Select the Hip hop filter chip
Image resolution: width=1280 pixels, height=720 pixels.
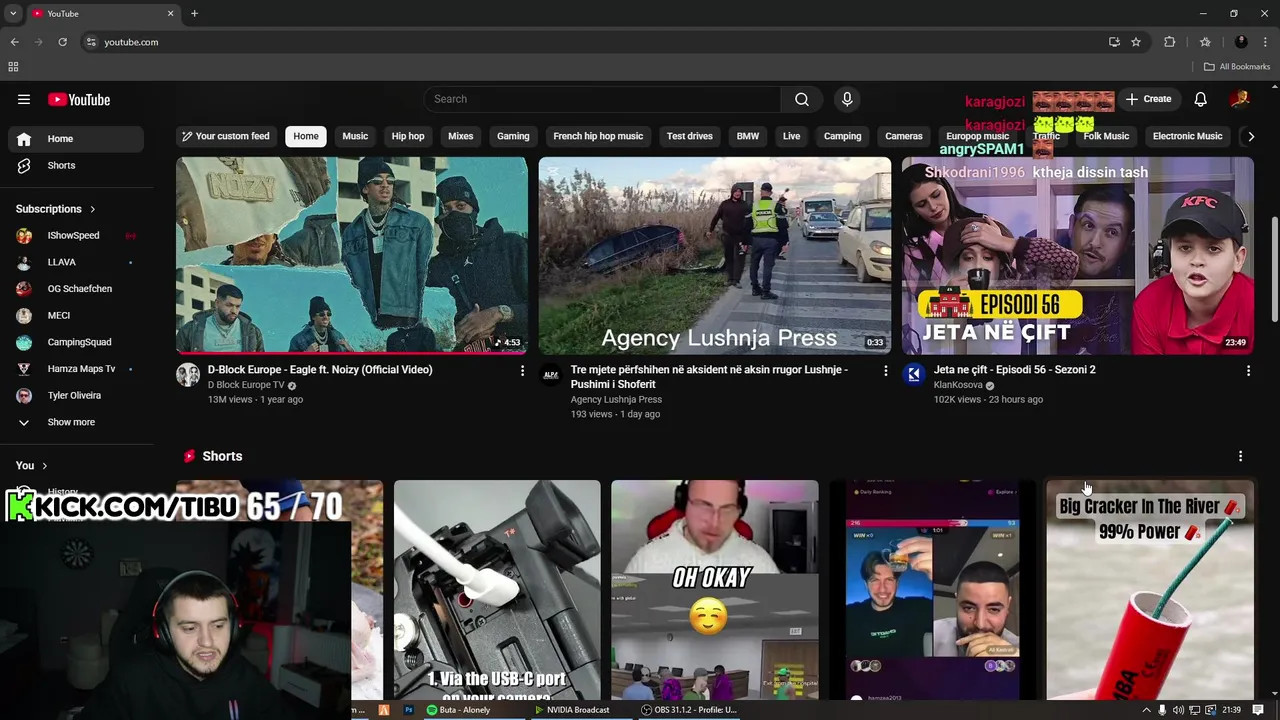[408, 136]
